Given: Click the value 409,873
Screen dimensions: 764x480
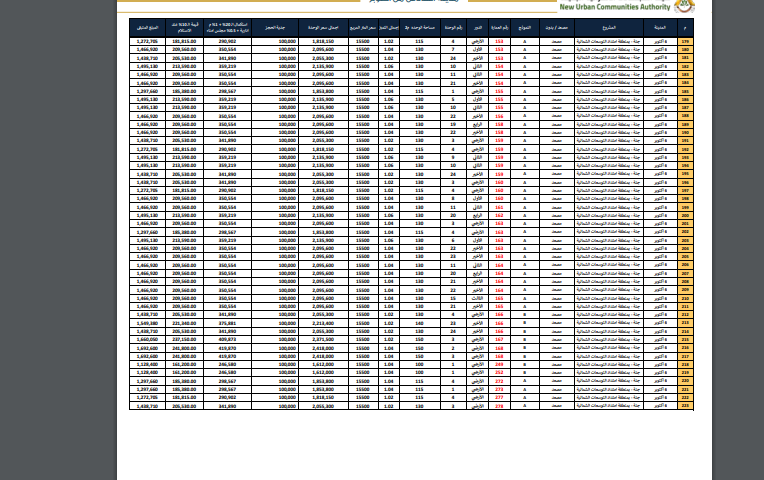Looking at the screenshot, I should click(227, 340).
